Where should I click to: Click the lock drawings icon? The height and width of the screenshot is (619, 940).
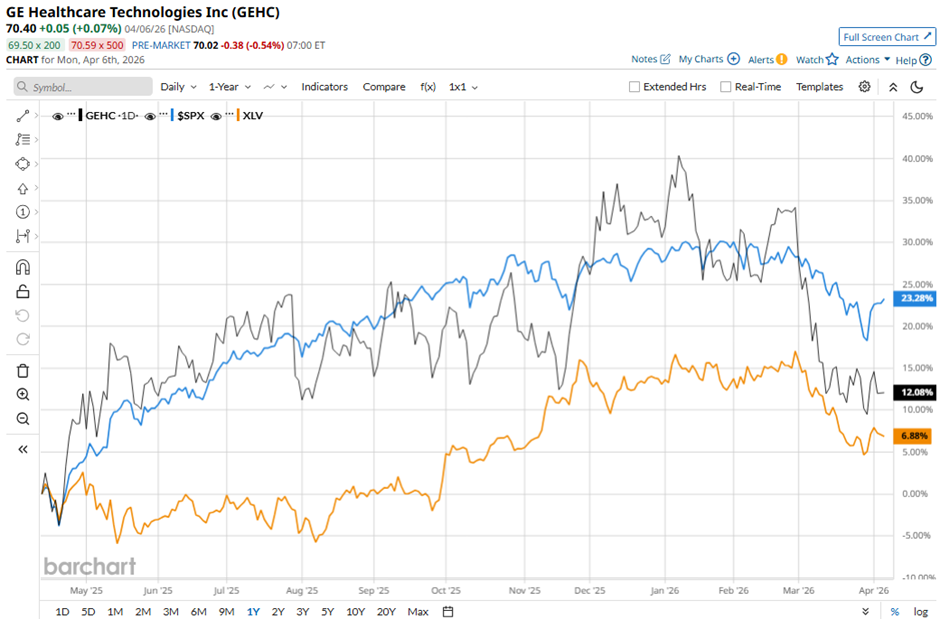pyautogui.click(x=22, y=291)
